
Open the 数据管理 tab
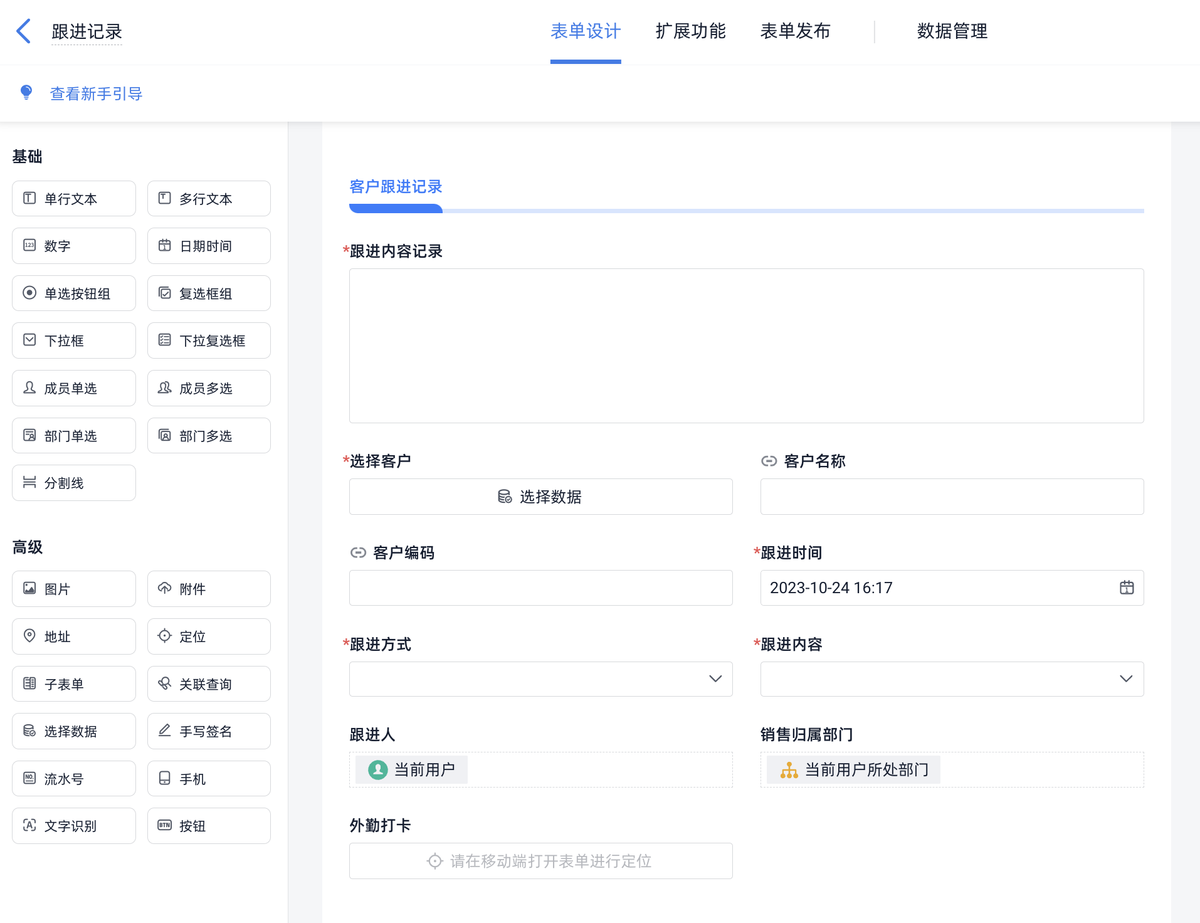click(952, 31)
